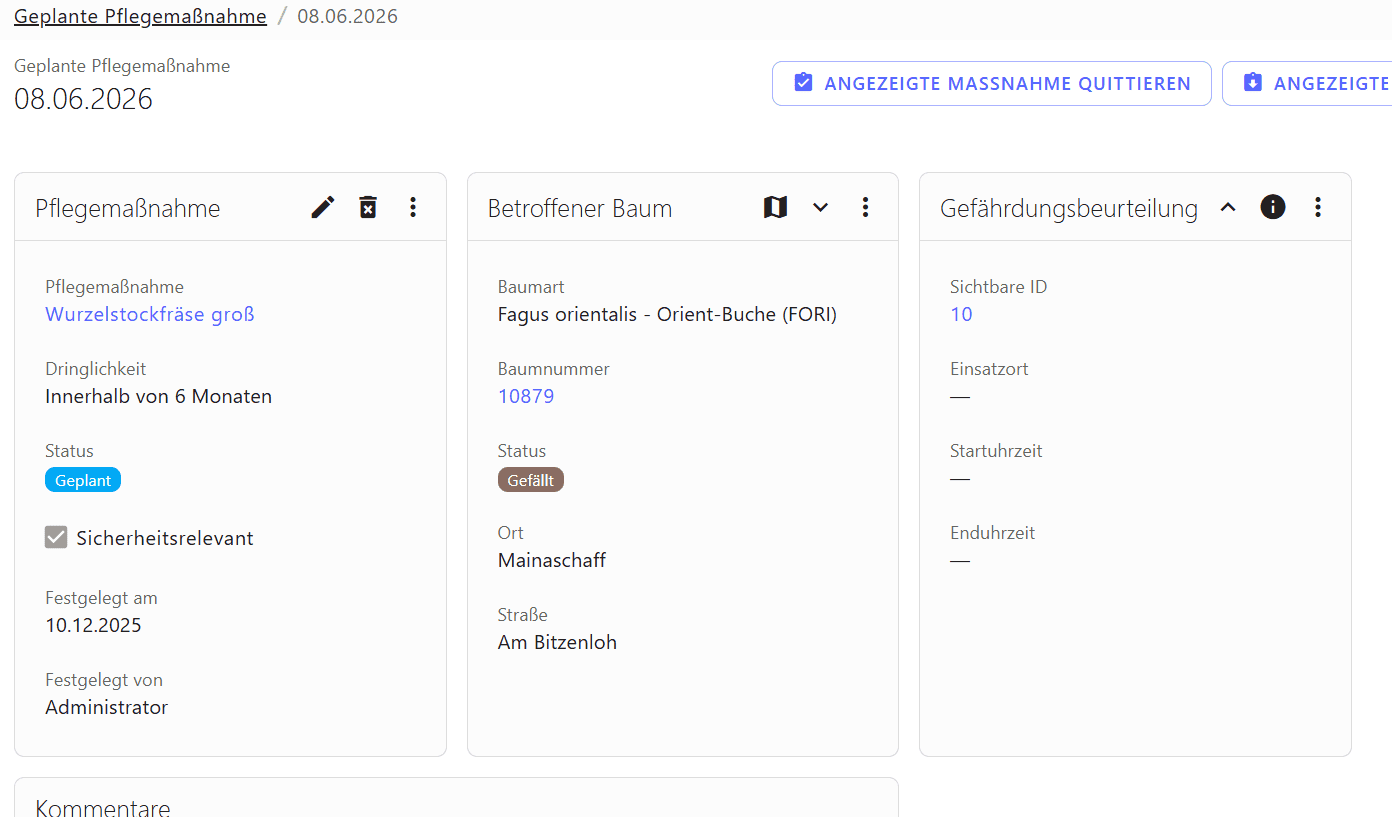The image size is (1392, 817).
Task: Click clipboard icon on Angezeigte Massnahme Quittieren
Action: (x=803, y=83)
